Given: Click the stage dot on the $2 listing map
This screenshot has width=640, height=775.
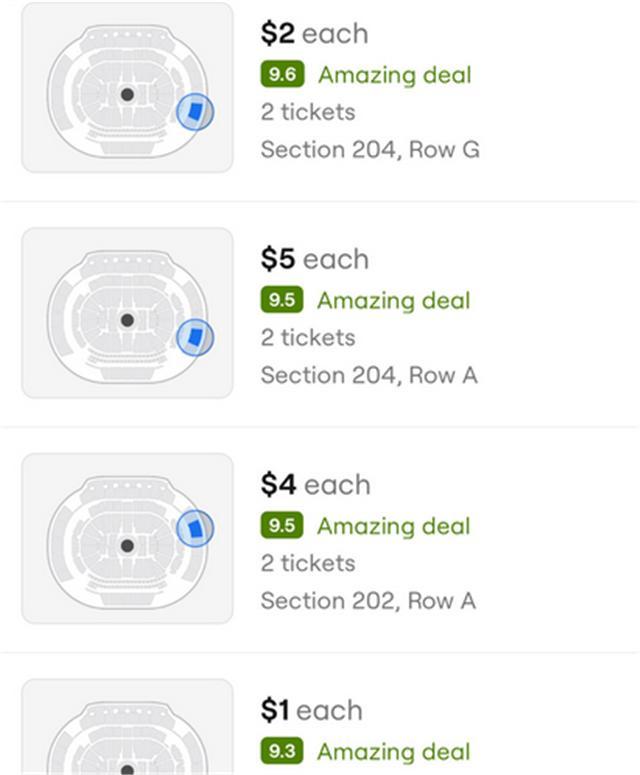Looking at the screenshot, I should click(127, 95).
